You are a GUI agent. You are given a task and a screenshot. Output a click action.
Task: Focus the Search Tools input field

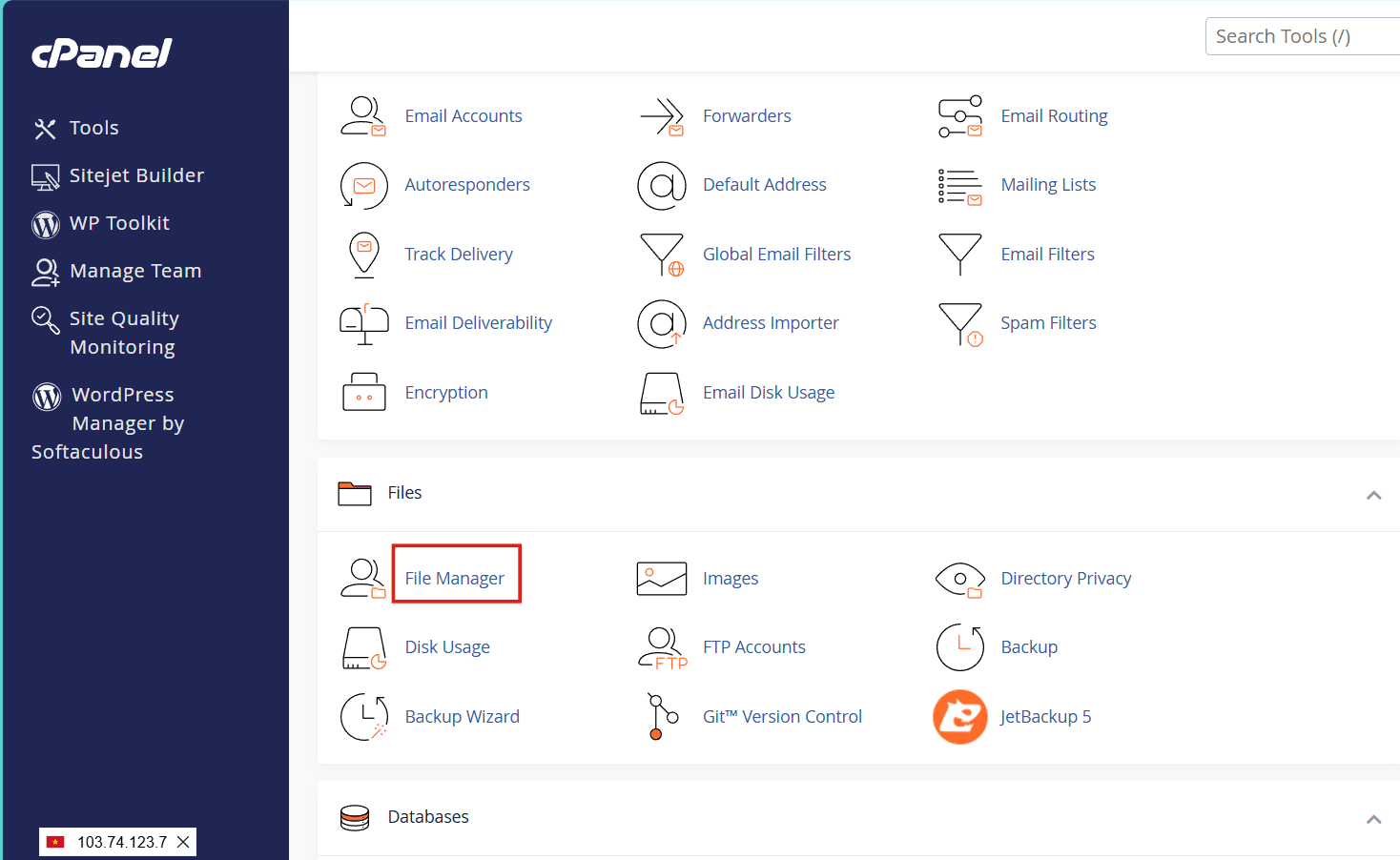click(1303, 36)
